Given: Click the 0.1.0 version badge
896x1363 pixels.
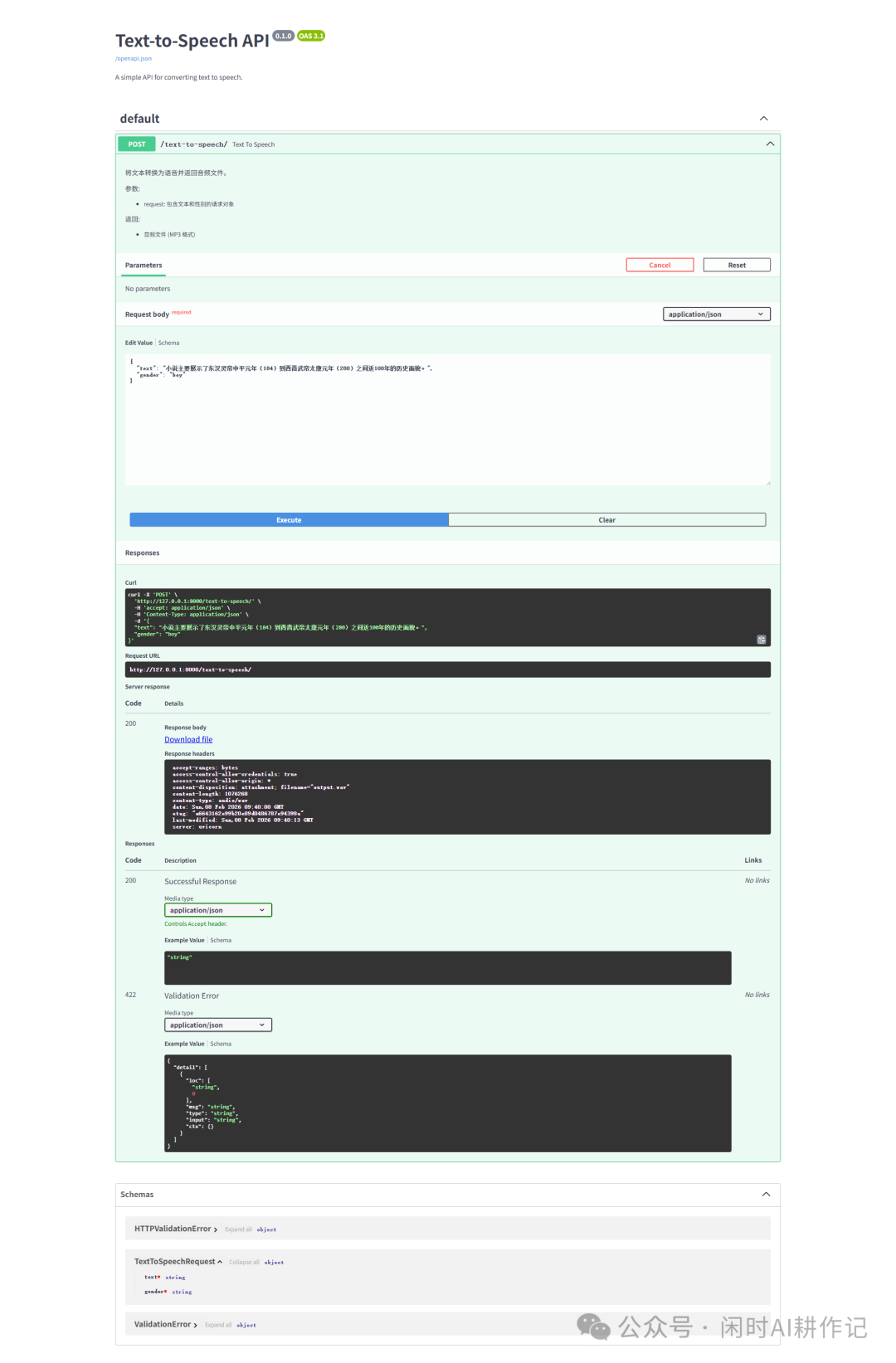Looking at the screenshot, I should coord(284,36).
